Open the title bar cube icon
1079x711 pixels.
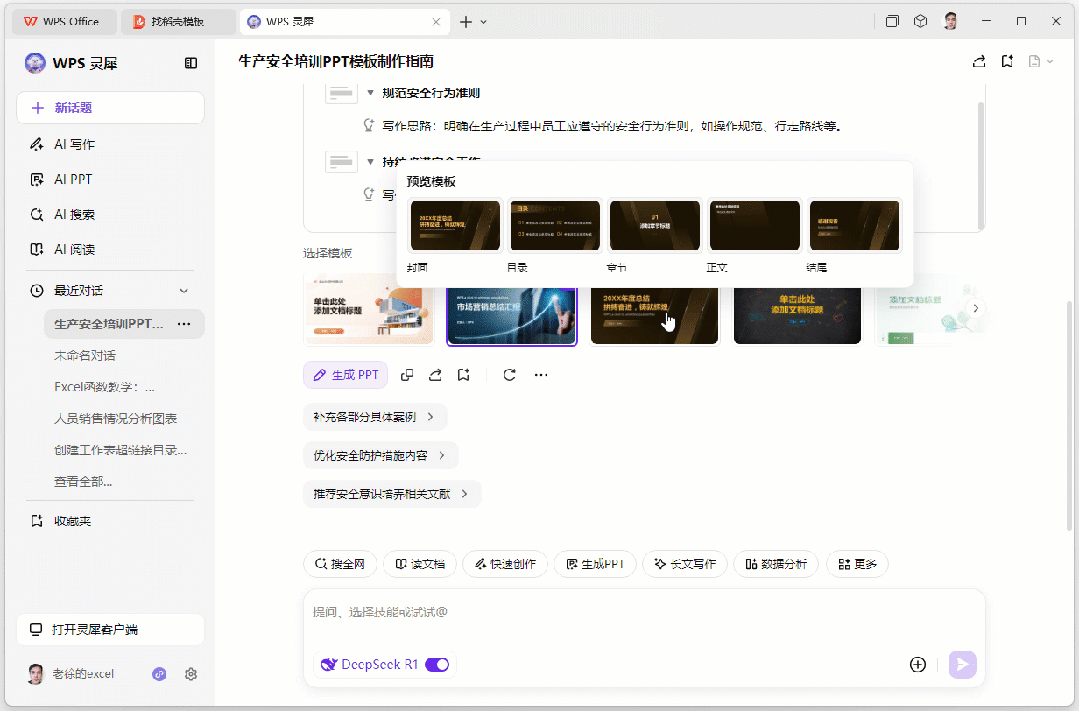pyautogui.click(x=921, y=21)
